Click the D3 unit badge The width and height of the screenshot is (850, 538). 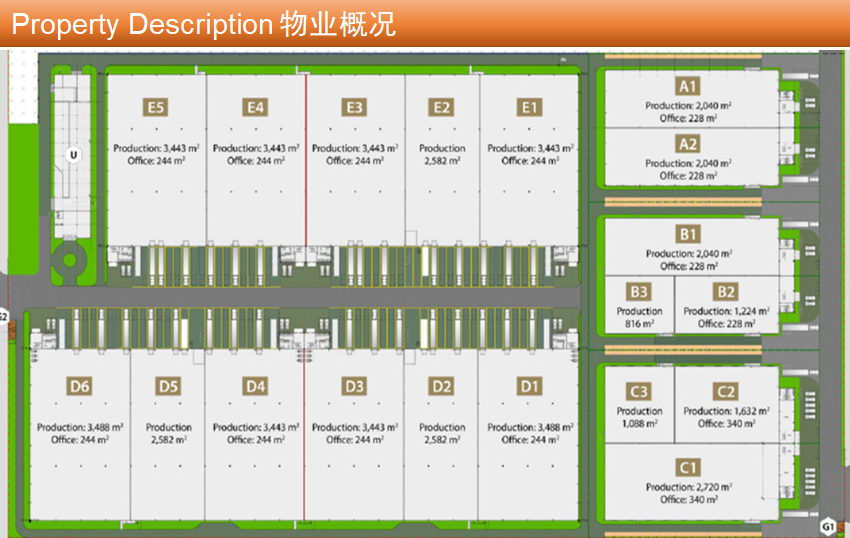coord(353,387)
